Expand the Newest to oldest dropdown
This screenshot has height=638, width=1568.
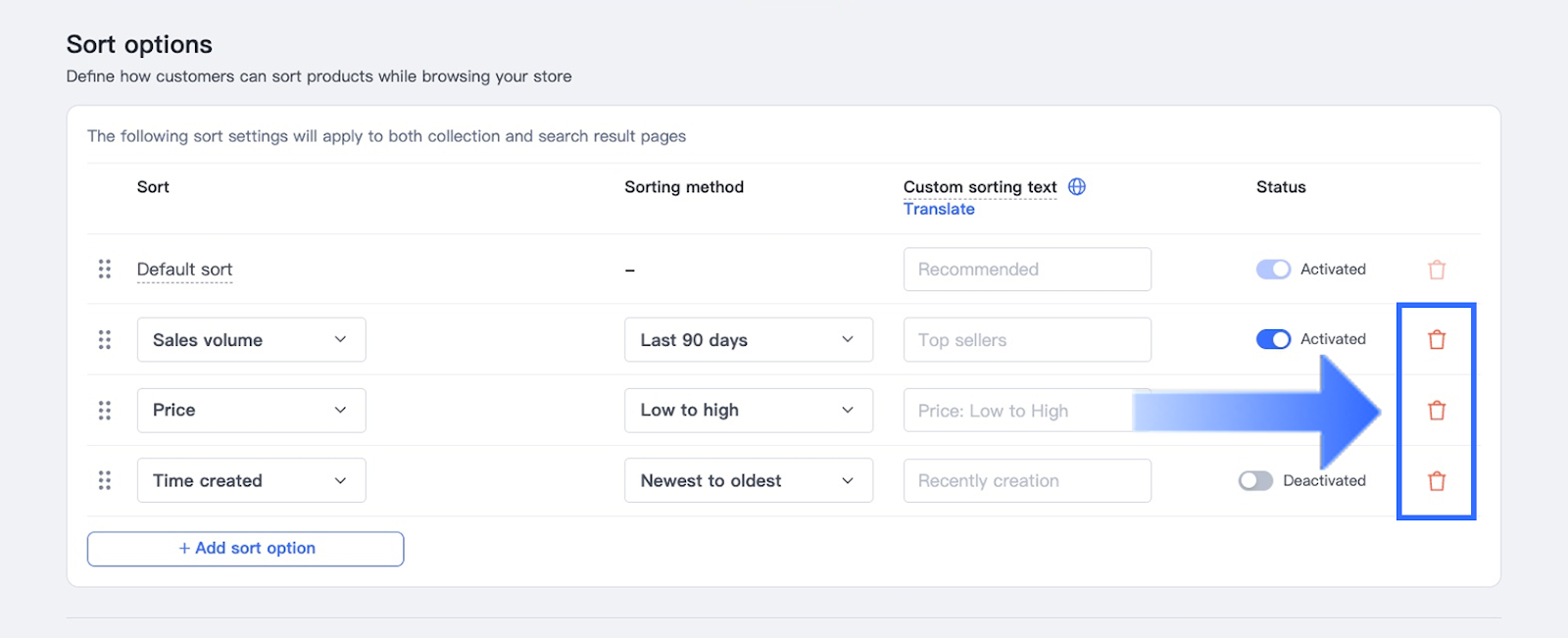click(748, 481)
